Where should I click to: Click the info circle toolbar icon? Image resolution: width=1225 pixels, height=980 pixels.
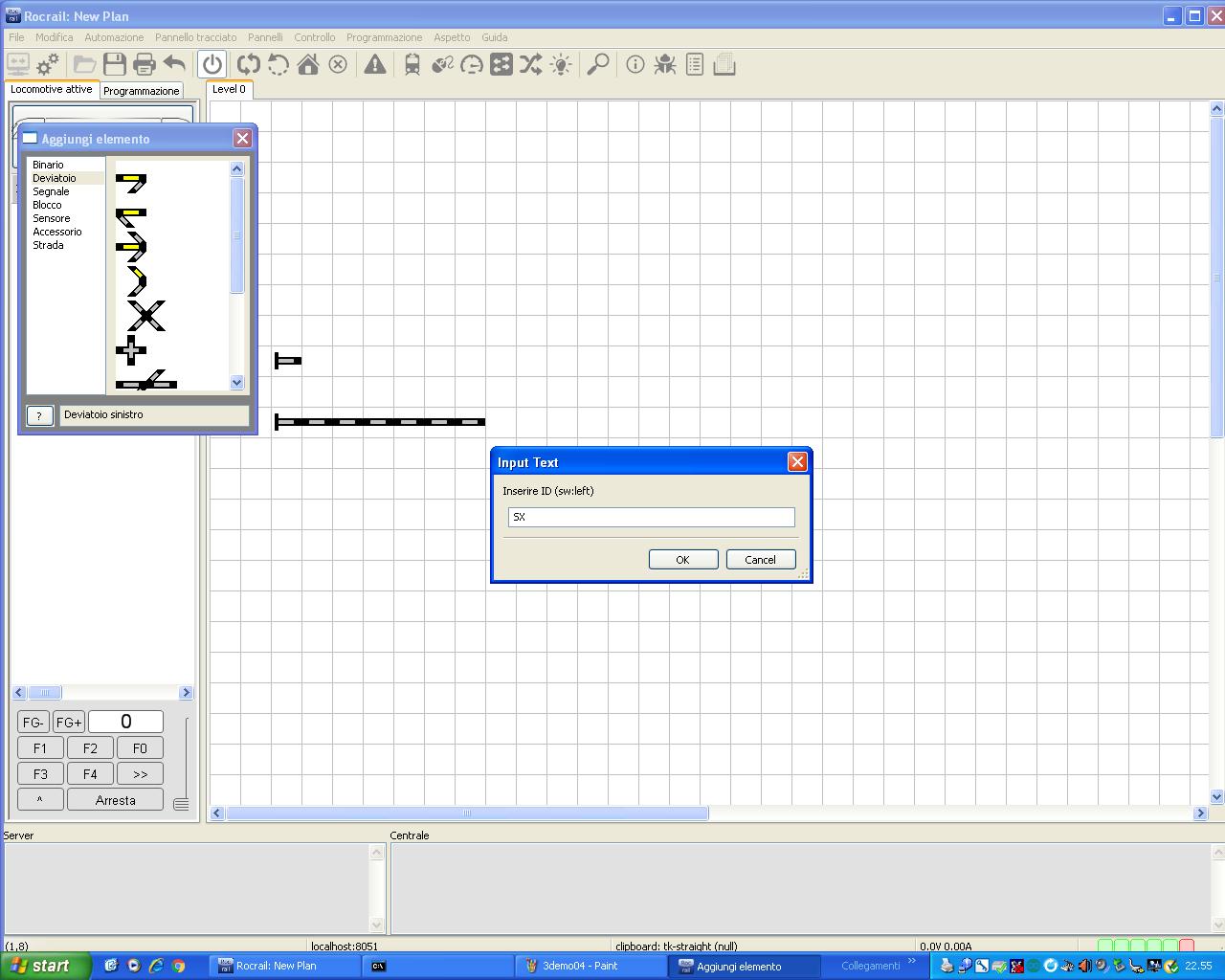point(635,65)
